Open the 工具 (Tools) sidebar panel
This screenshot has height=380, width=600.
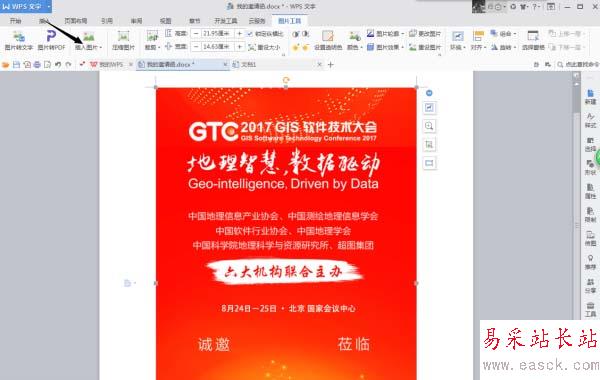tap(590, 309)
